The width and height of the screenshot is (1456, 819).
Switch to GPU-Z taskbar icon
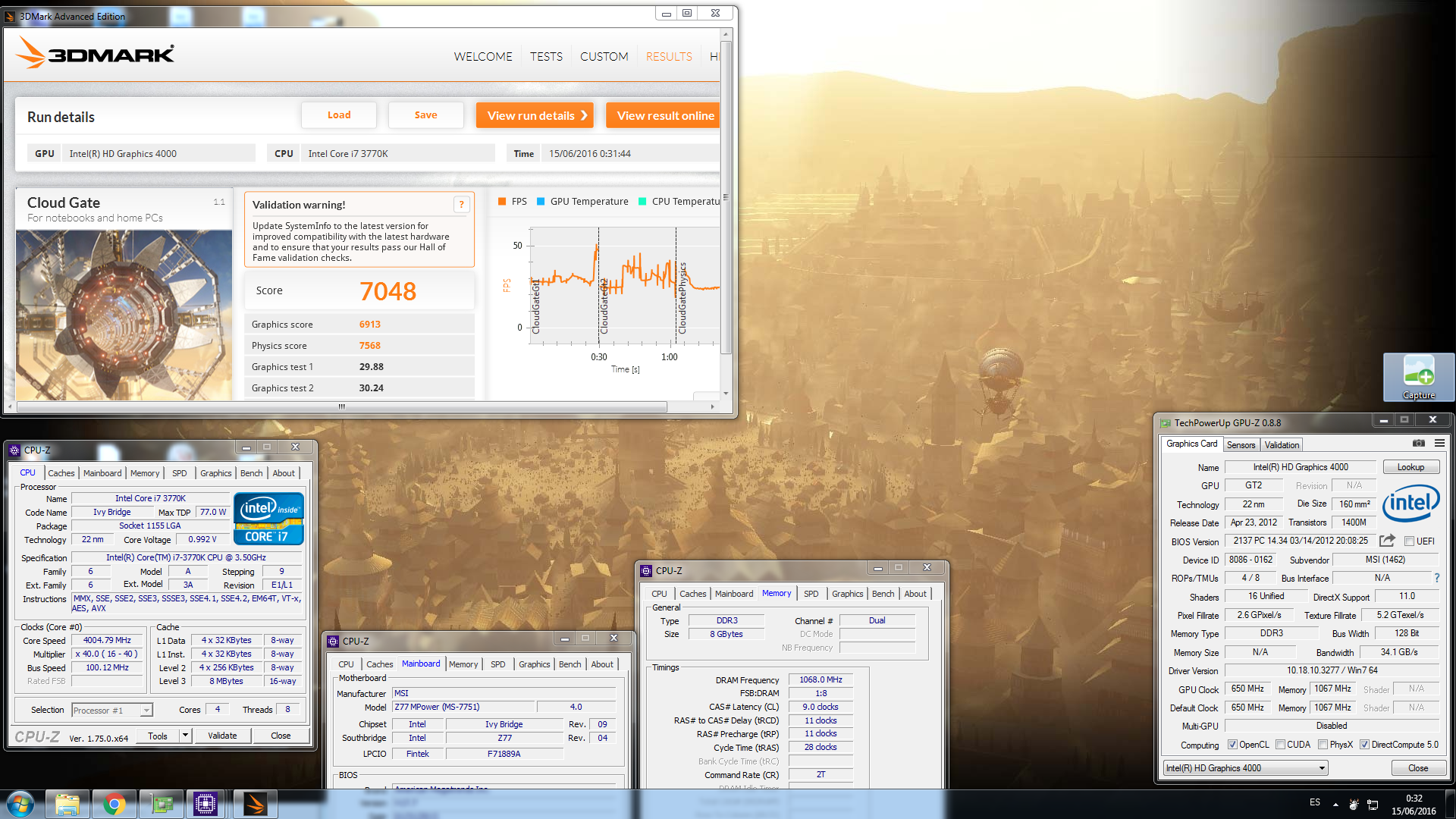coord(162,804)
